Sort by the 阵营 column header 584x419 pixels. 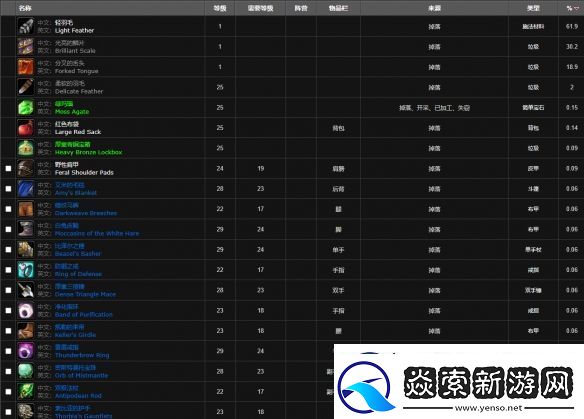(x=301, y=8)
